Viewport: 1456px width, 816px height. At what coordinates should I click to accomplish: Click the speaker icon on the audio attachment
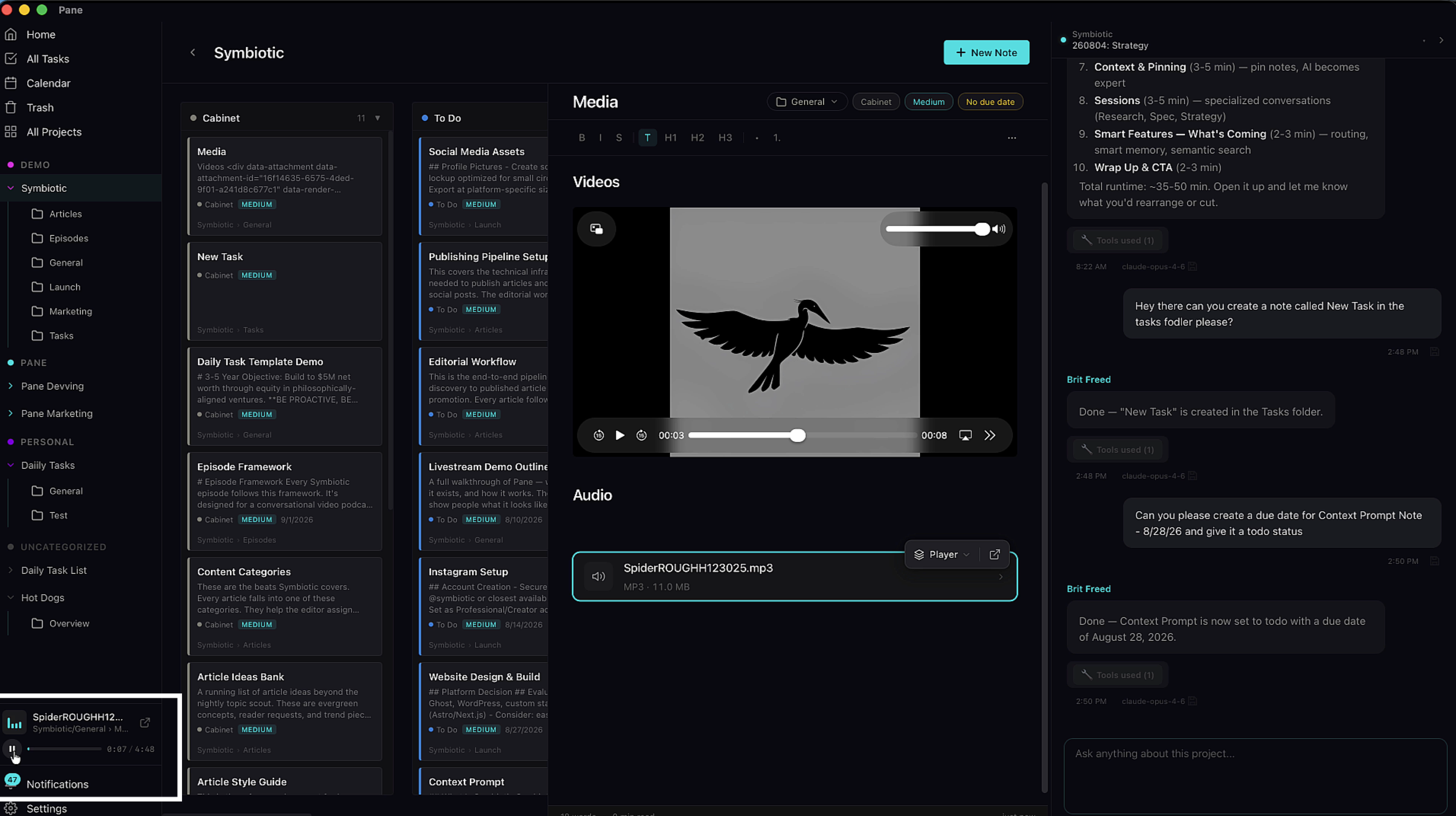(598, 576)
